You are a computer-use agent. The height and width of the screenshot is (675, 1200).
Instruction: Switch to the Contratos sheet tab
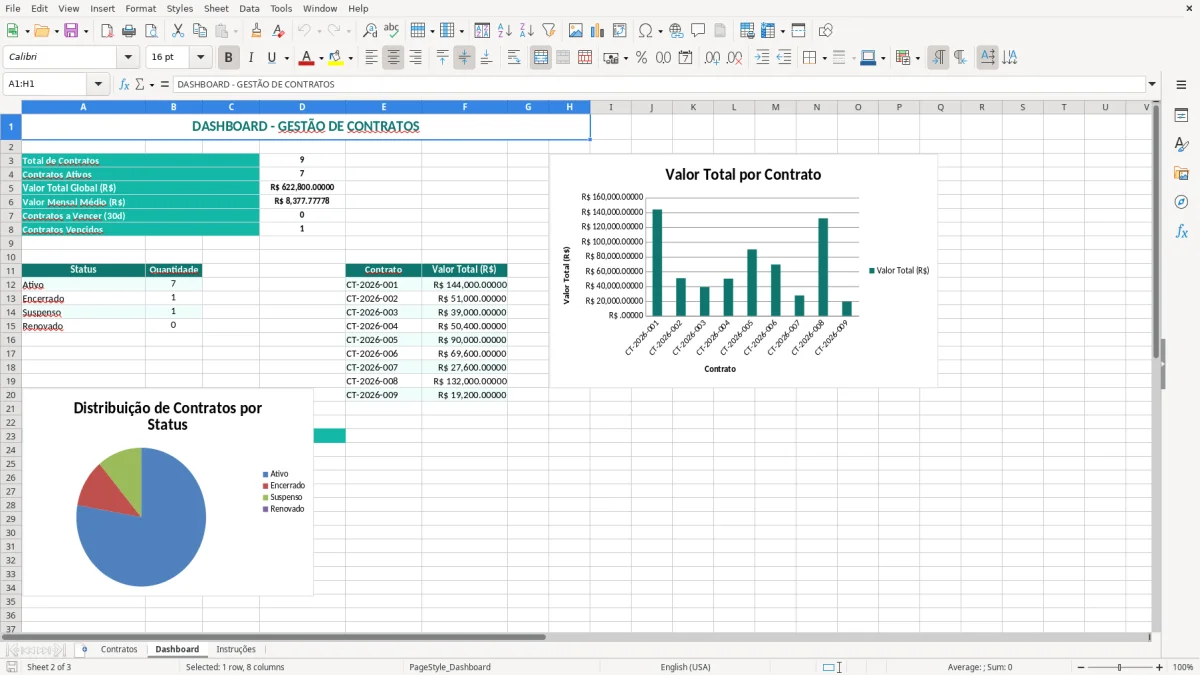(119, 650)
